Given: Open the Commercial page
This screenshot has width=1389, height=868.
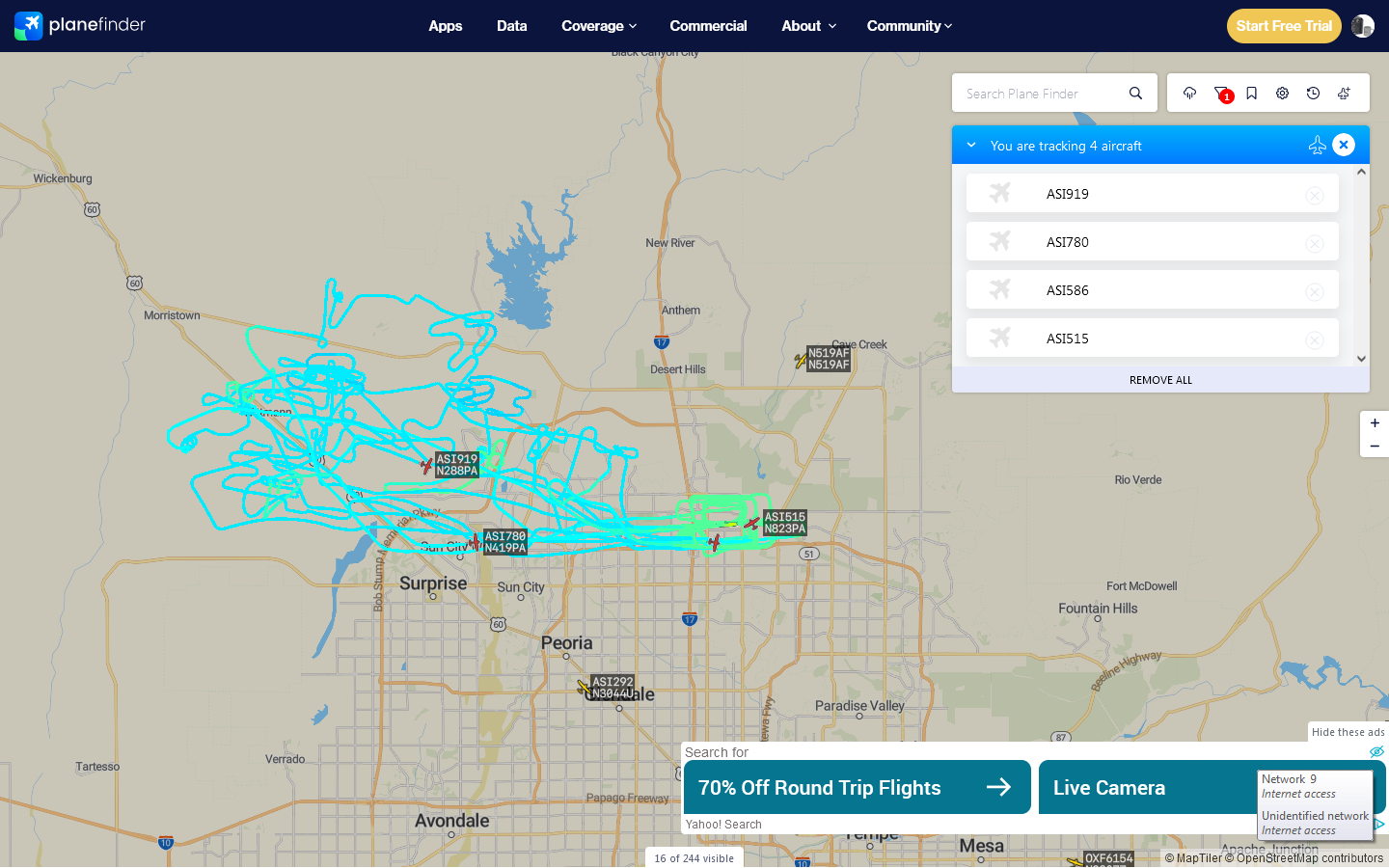Looking at the screenshot, I should coord(708,26).
